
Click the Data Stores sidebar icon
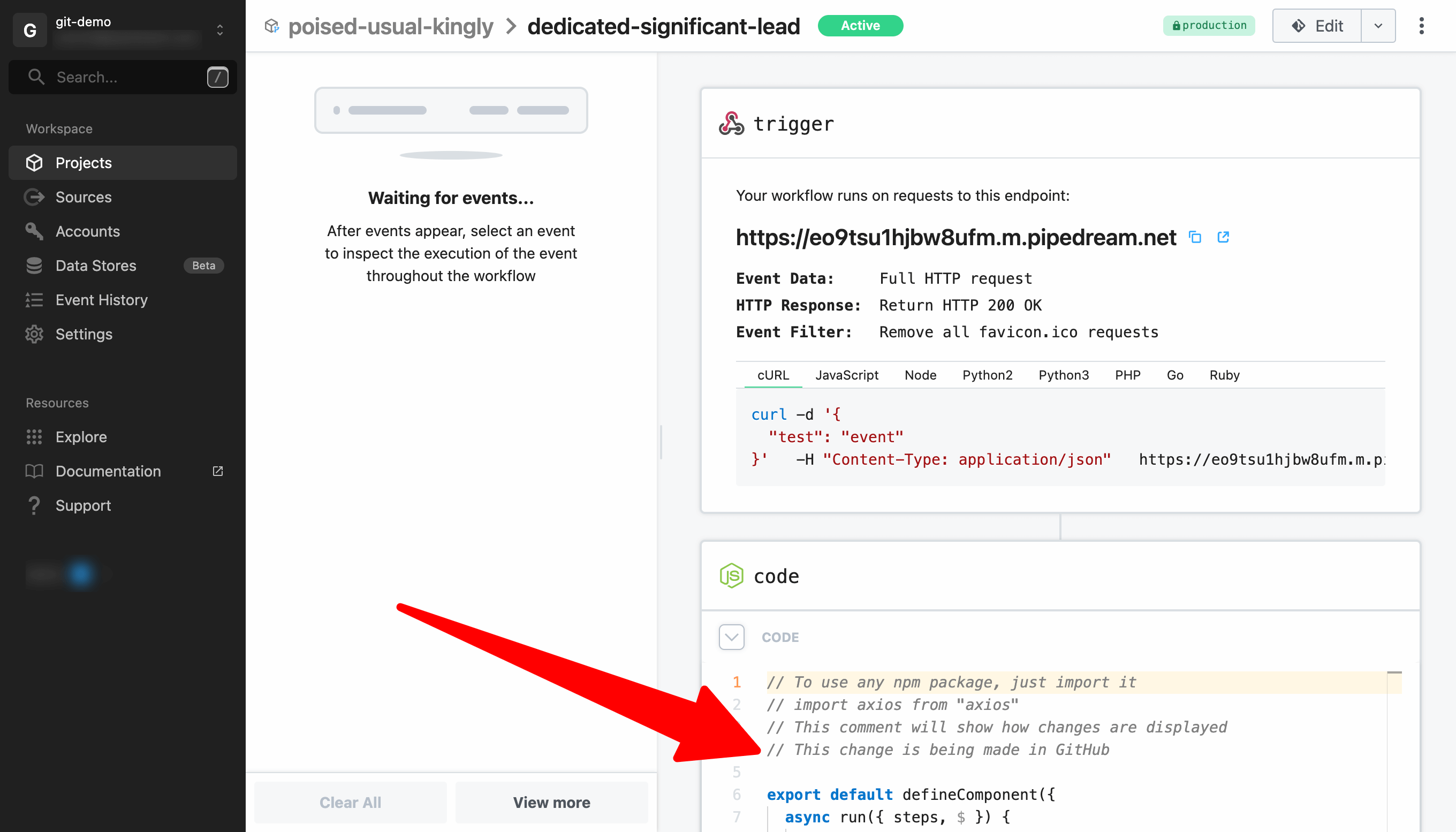pyautogui.click(x=33, y=265)
